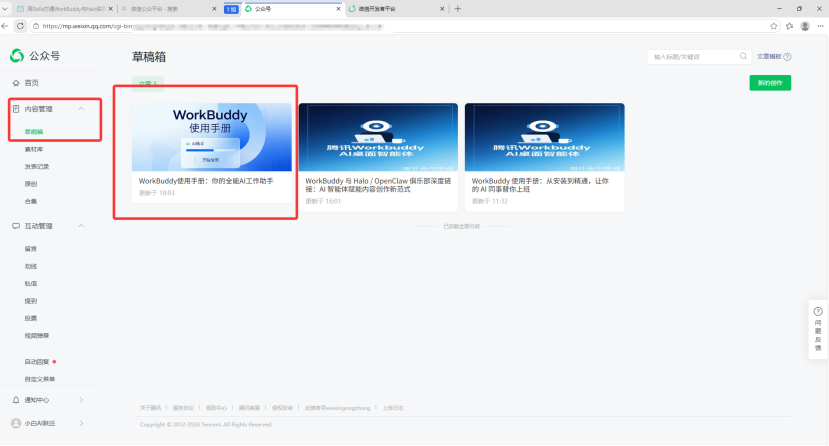Open 合集 in the sidebar
The image size is (829, 446).
[x=31, y=202]
